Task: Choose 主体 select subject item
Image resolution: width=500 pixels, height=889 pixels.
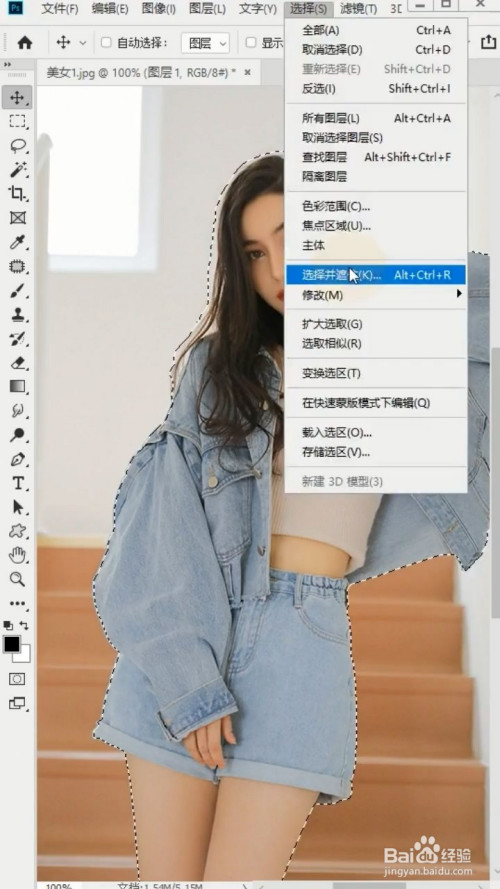Action: [x=375, y=245]
